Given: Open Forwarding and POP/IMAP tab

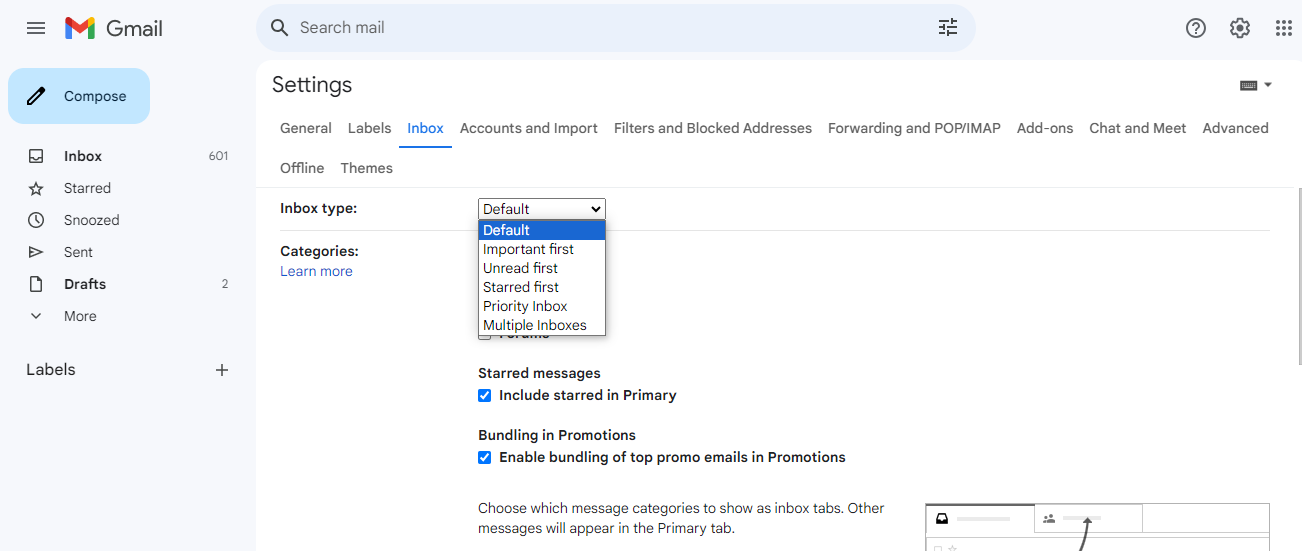Looking at the screenshot, I should 914,128.
